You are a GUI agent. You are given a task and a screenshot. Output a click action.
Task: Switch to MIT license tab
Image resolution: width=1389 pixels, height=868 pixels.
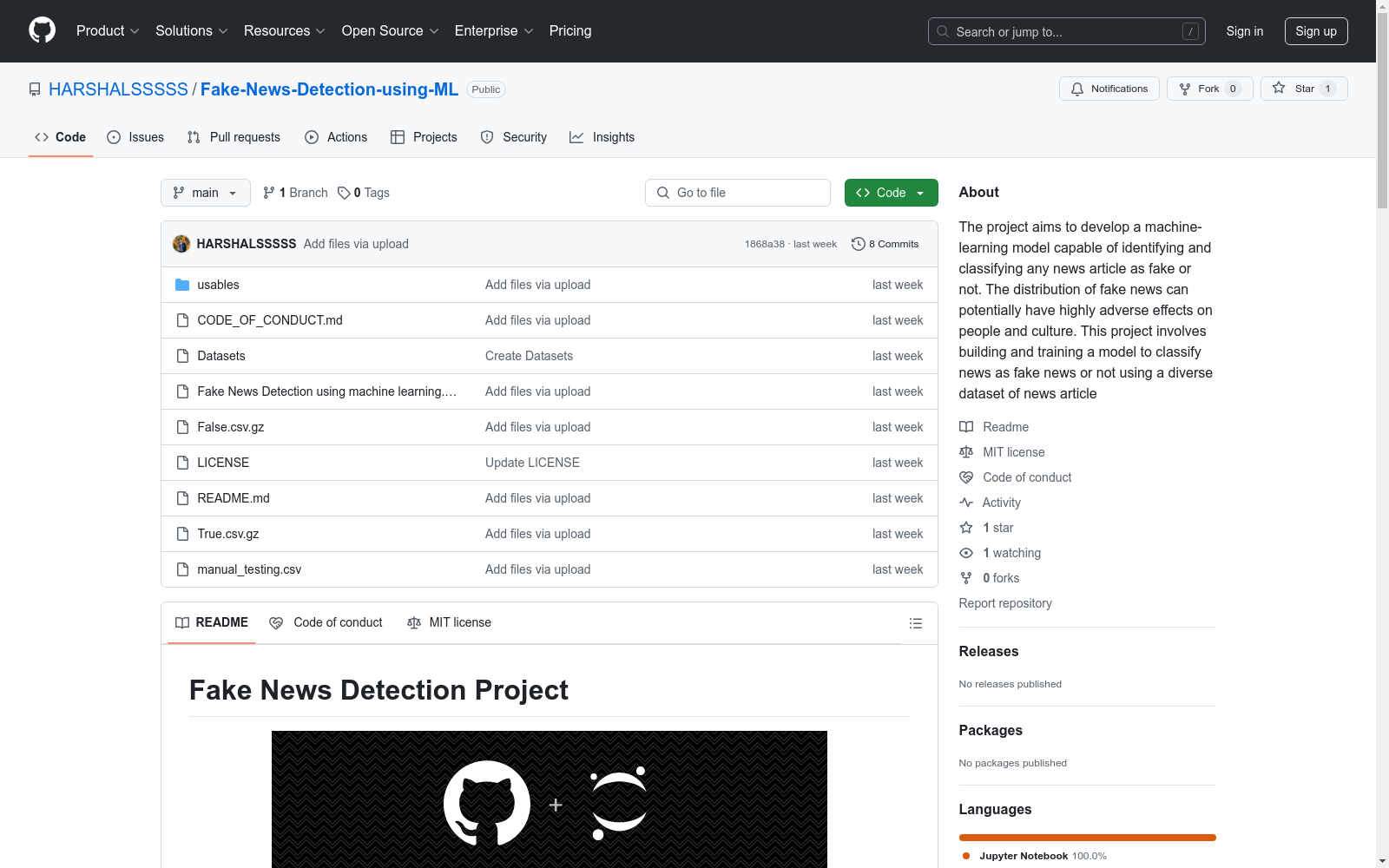click(450, 622)
